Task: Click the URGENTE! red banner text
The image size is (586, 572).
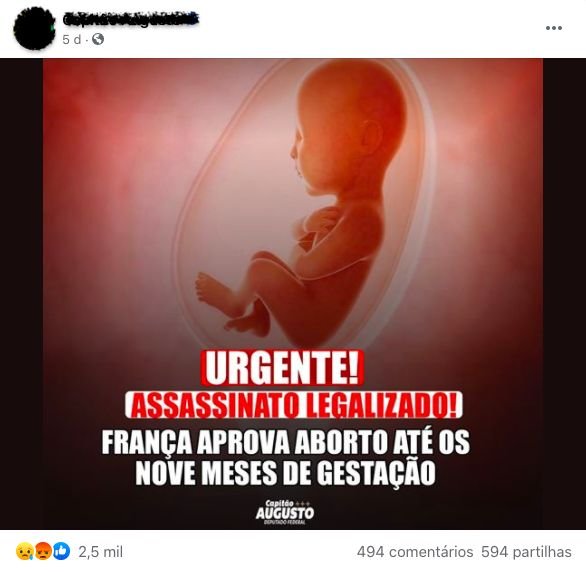Action: coord(282,368)
